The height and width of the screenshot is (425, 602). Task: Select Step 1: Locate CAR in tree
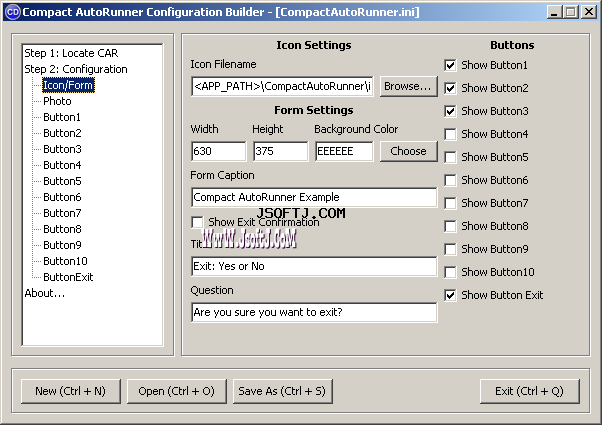tap(71, 53)
